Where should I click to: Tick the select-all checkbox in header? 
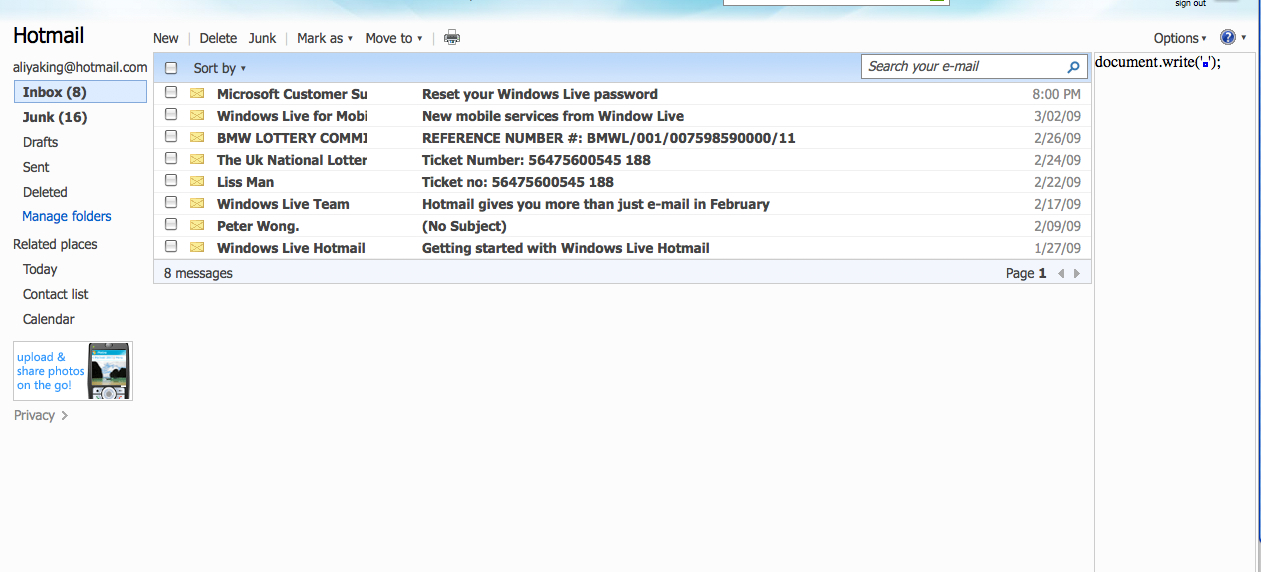171,68
